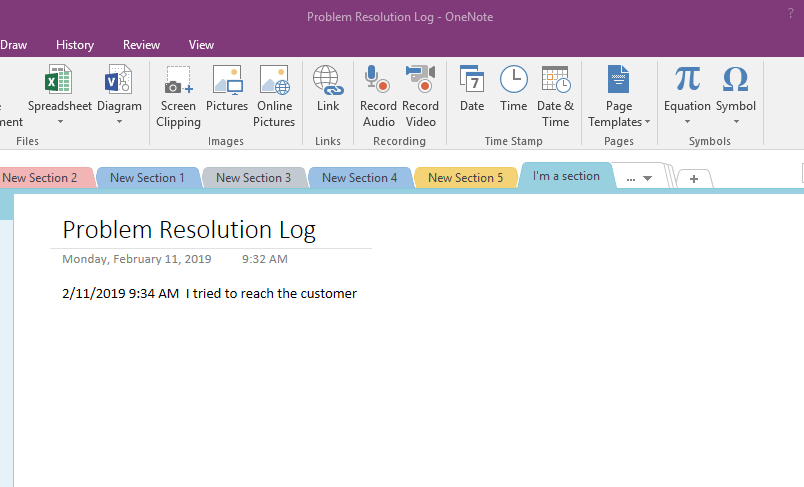Screen dimensions: 804x487
Task: Insert the current Date stamp
Action: (x=472, y=88)
